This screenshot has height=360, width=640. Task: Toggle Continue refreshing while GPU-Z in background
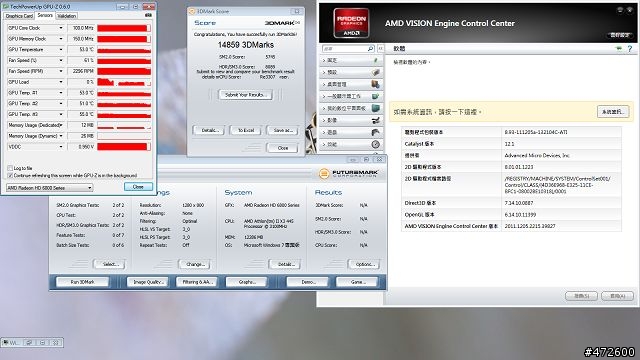coord(10,176)
